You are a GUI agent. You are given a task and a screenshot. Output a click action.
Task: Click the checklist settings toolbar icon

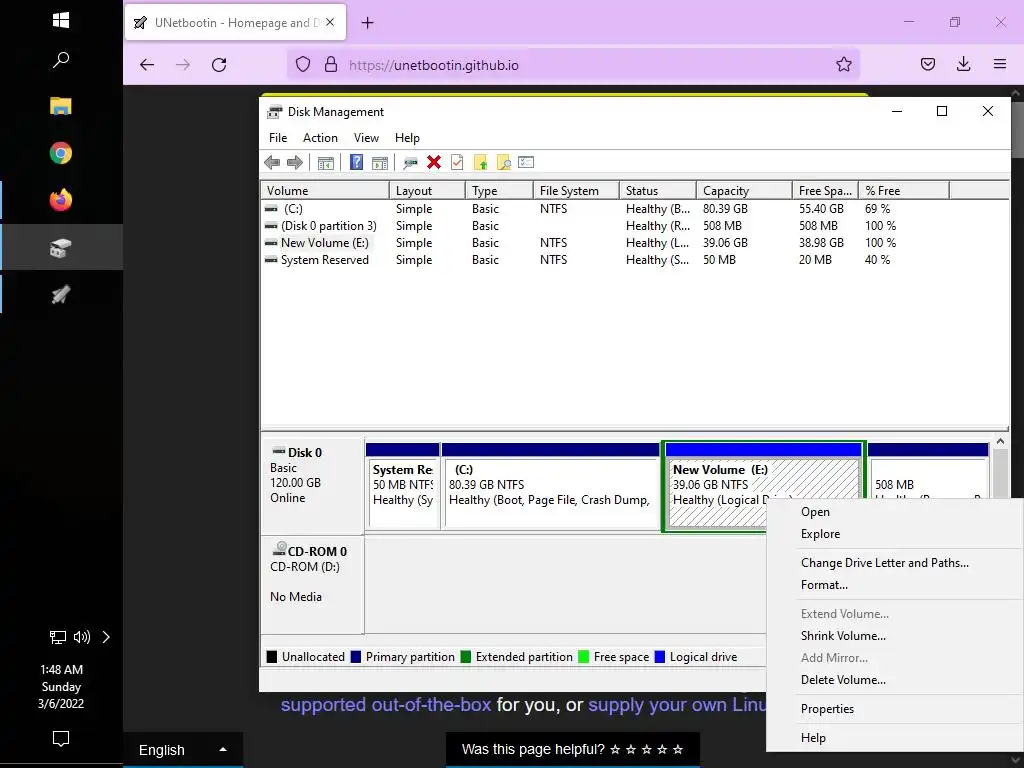pyautogui.click(x=526, y=162)
